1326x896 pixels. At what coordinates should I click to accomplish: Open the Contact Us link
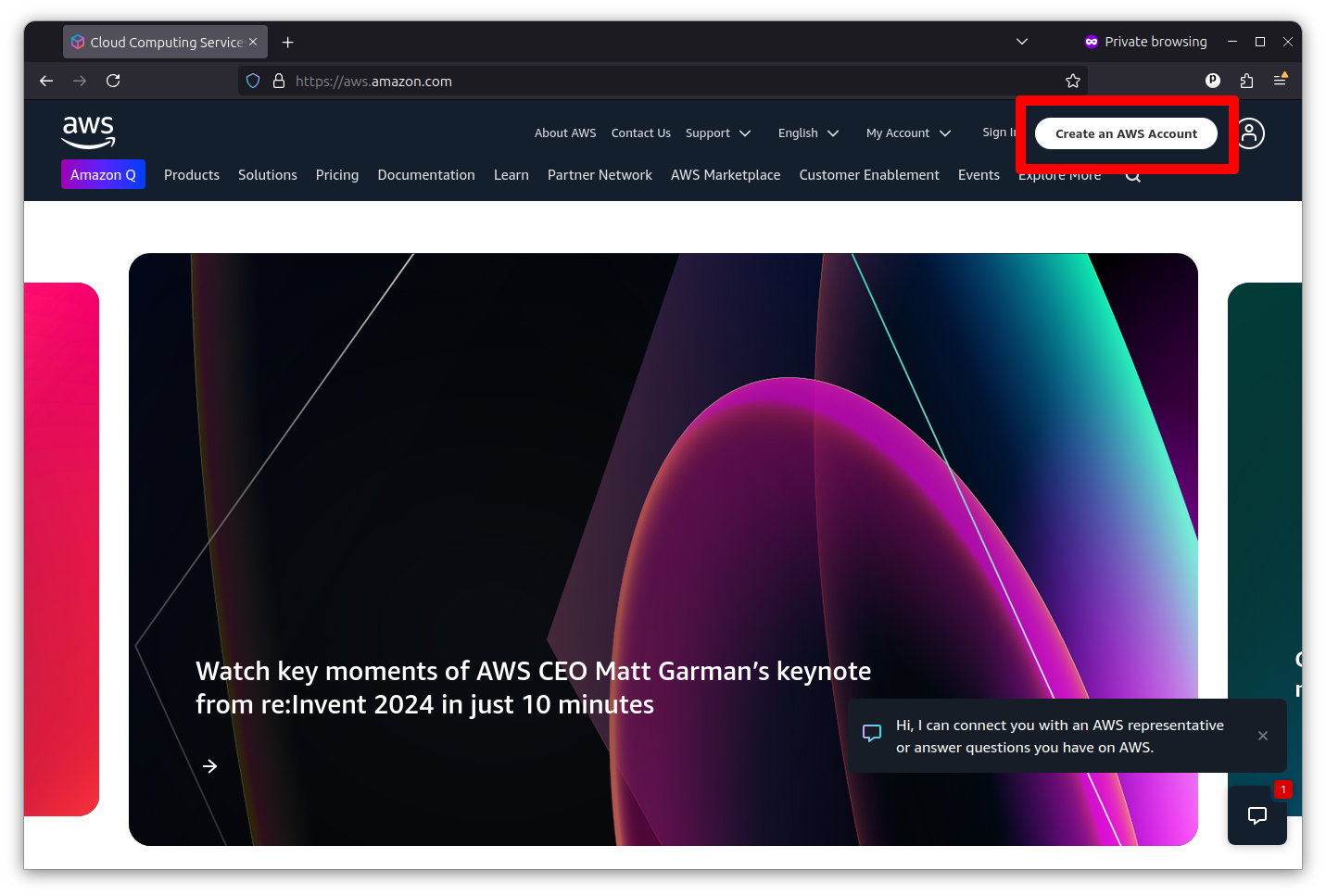640,133
